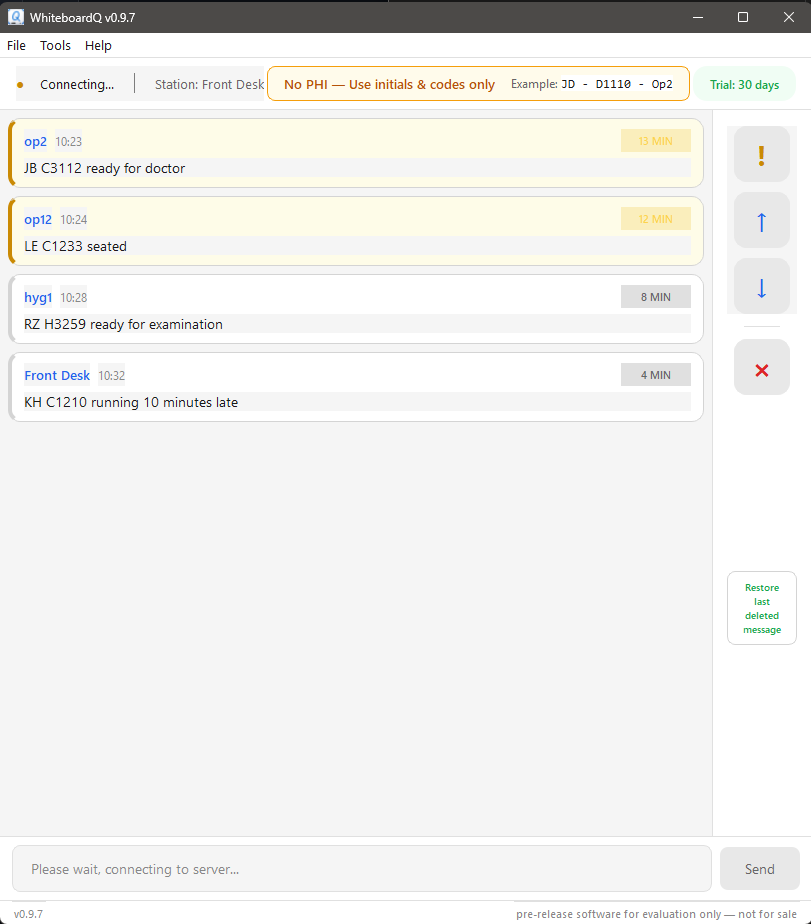Screen dimensions: 811x924
Task: Click the 4 MIN timer badge
Action: click(655, 375)
